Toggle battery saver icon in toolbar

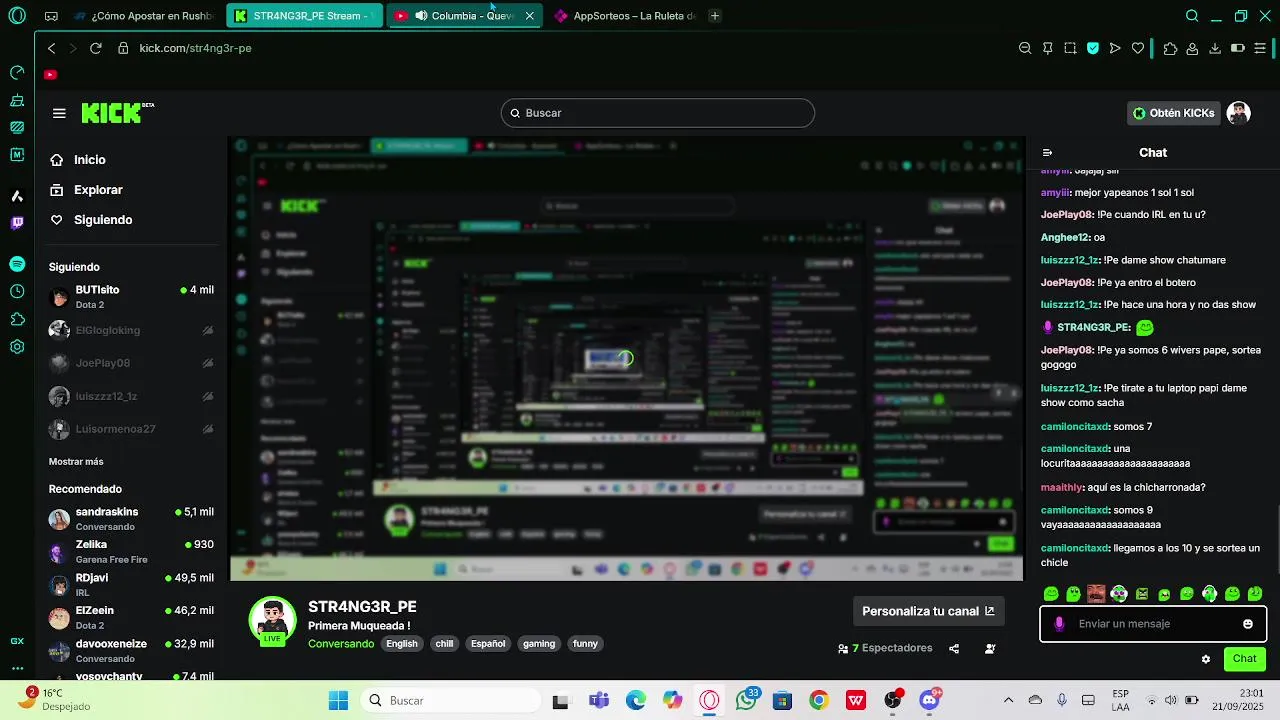click(x=1237, y=48)
